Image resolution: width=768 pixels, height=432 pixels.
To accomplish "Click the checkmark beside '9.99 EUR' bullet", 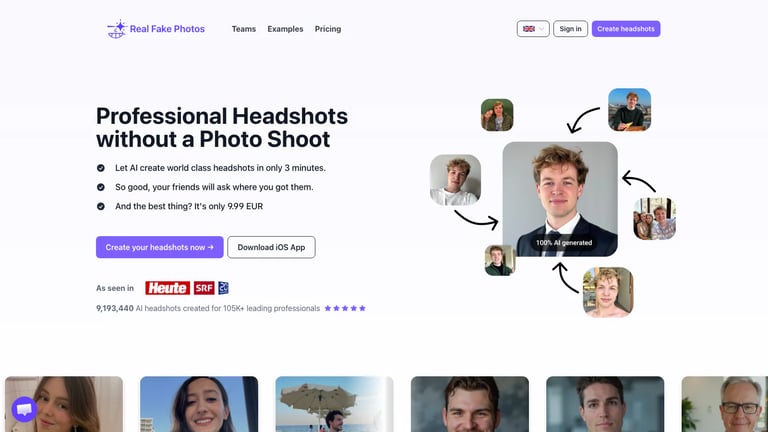I will point(100,206).
